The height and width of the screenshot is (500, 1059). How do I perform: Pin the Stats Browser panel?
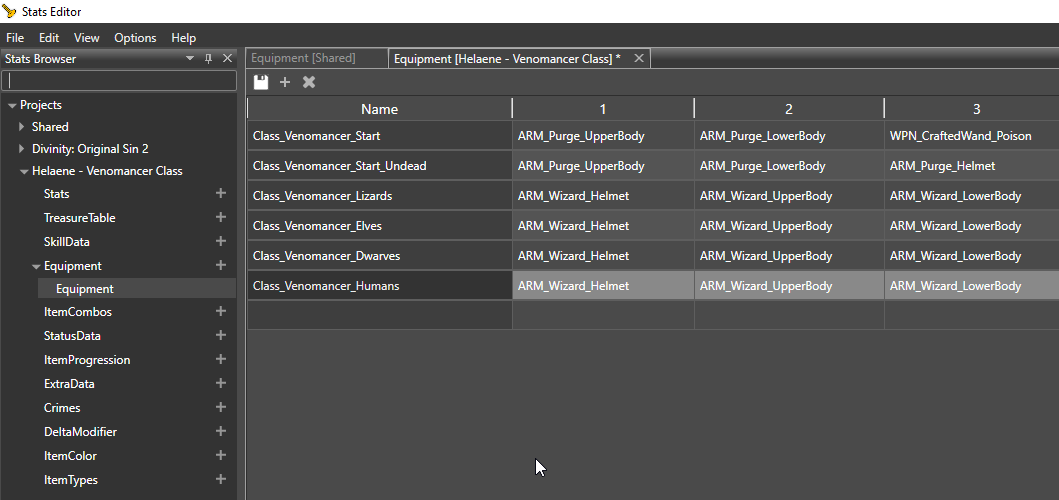(x=209, y=59)
